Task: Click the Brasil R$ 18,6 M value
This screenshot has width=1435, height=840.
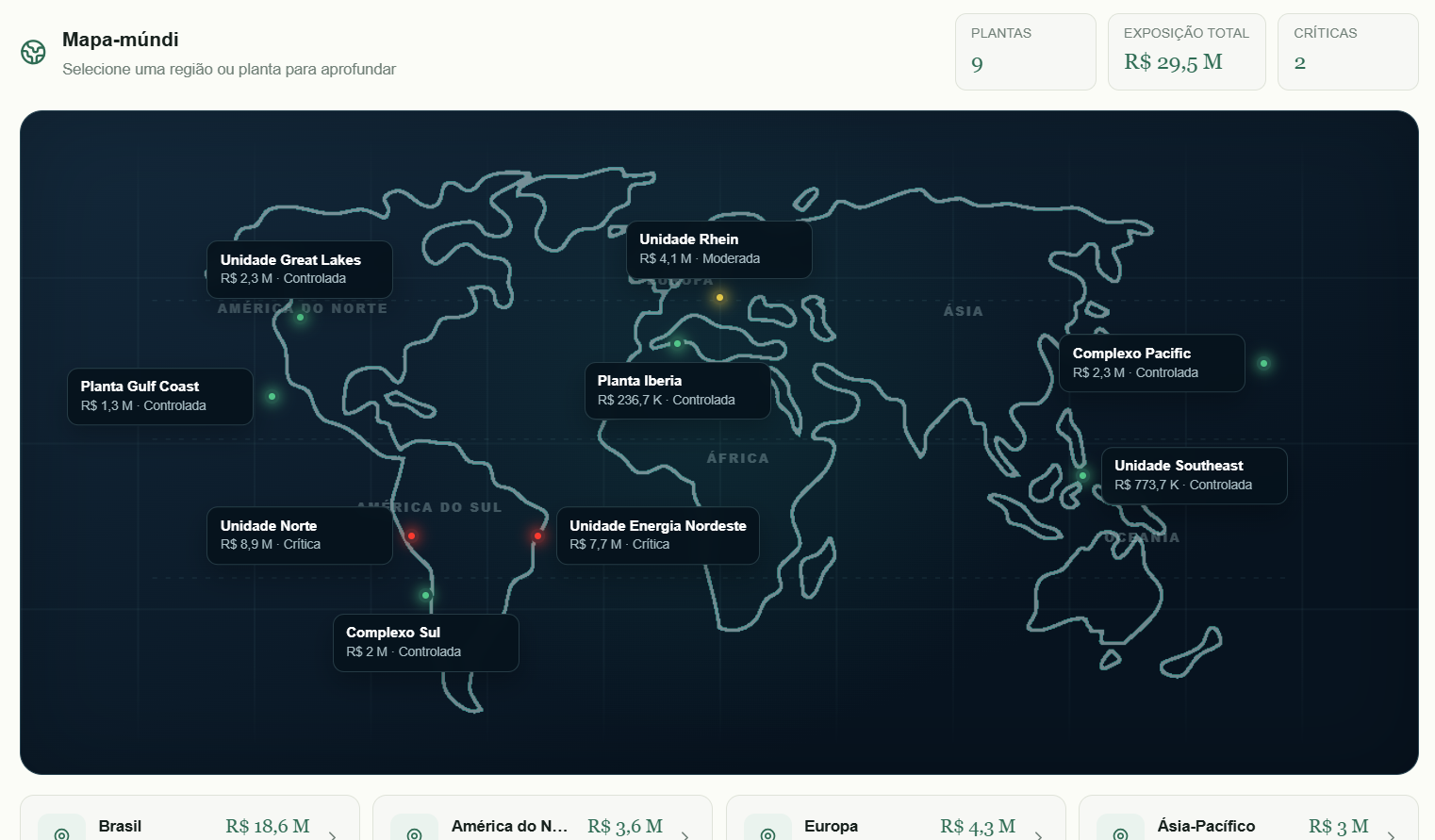Action: [268, 827]
